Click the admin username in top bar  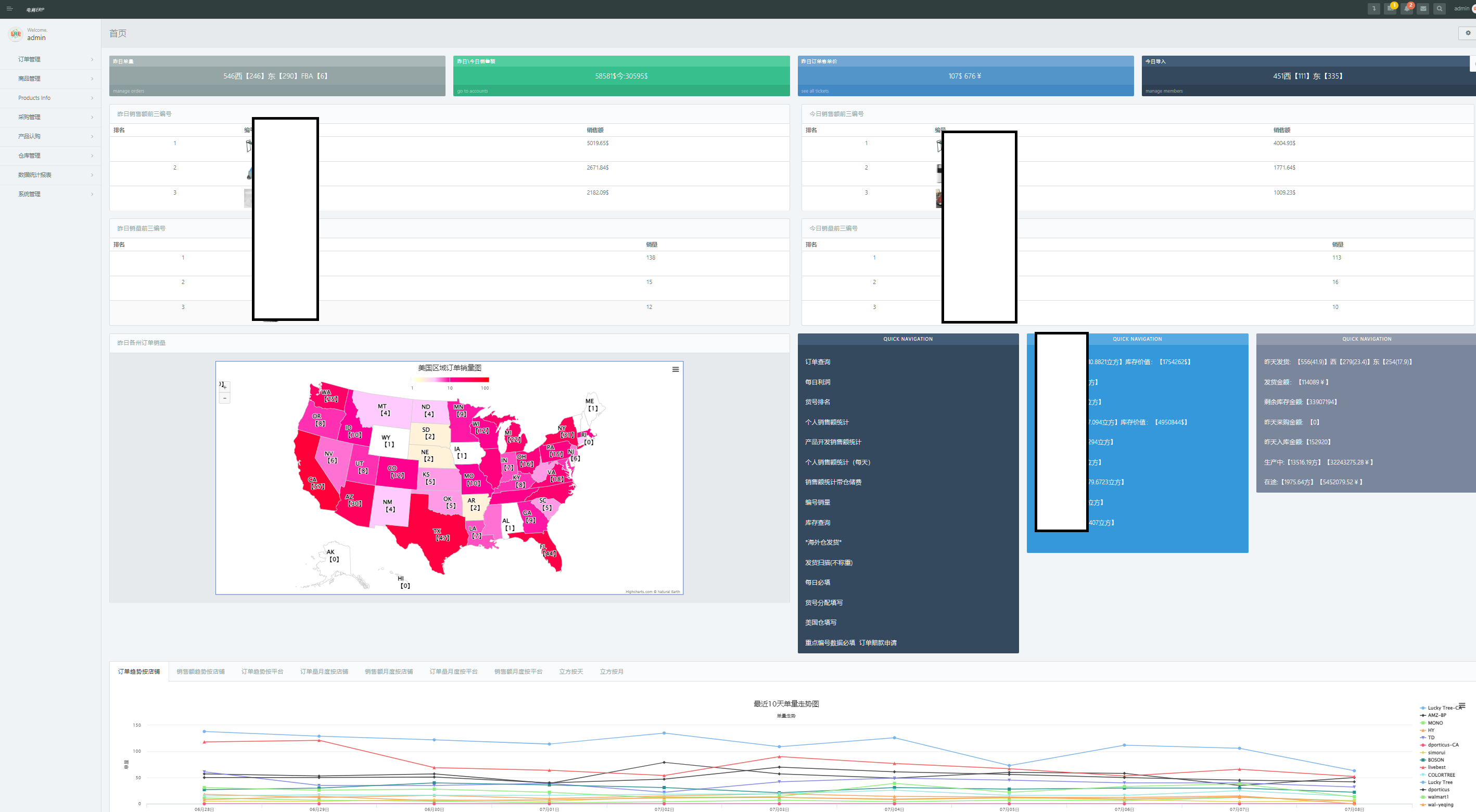coord(1461,9)
